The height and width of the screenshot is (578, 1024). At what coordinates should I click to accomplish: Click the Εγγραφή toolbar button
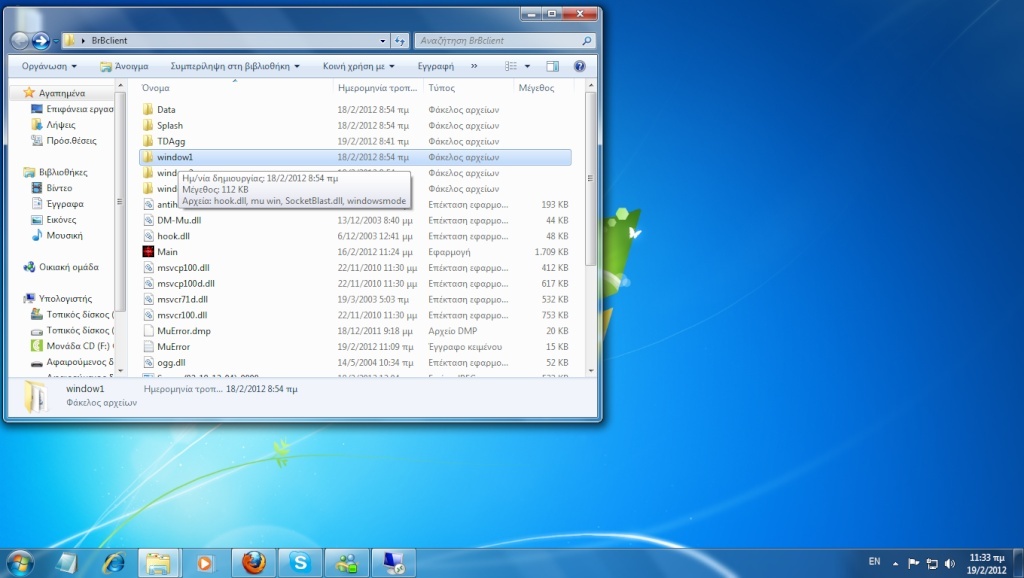coord(436,66)
